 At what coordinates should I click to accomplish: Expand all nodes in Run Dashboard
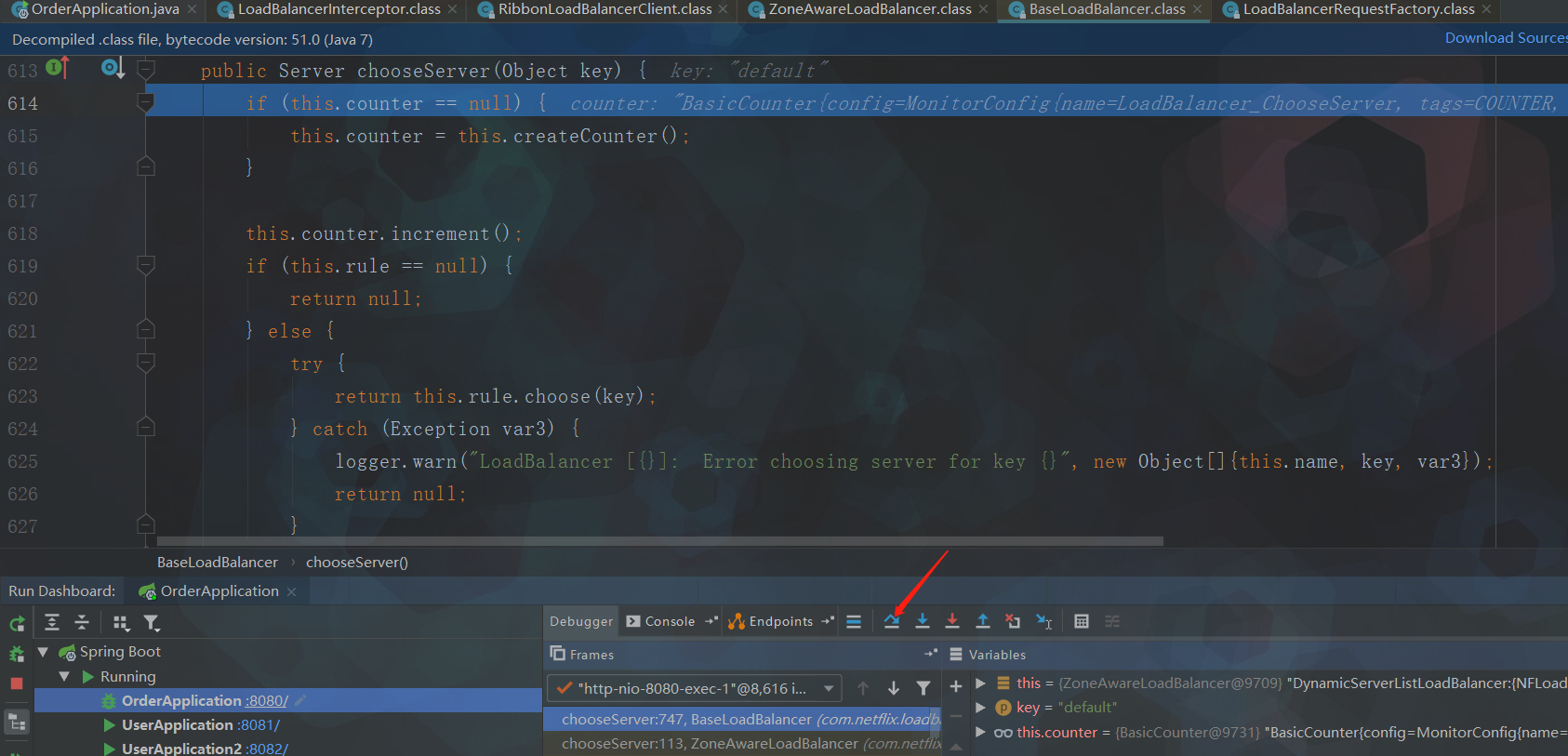52,622
